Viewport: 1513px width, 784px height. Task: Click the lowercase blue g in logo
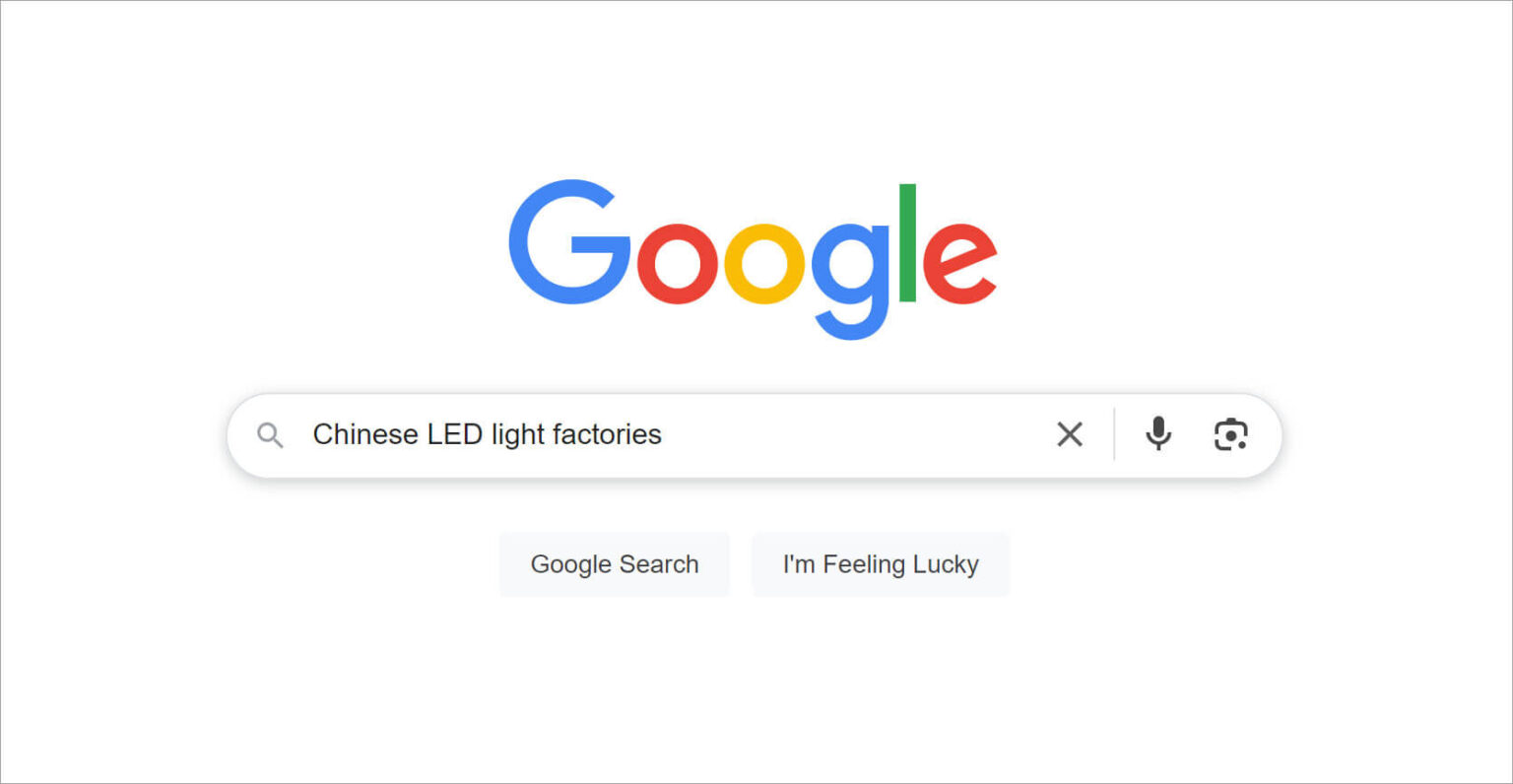(849, 282)
